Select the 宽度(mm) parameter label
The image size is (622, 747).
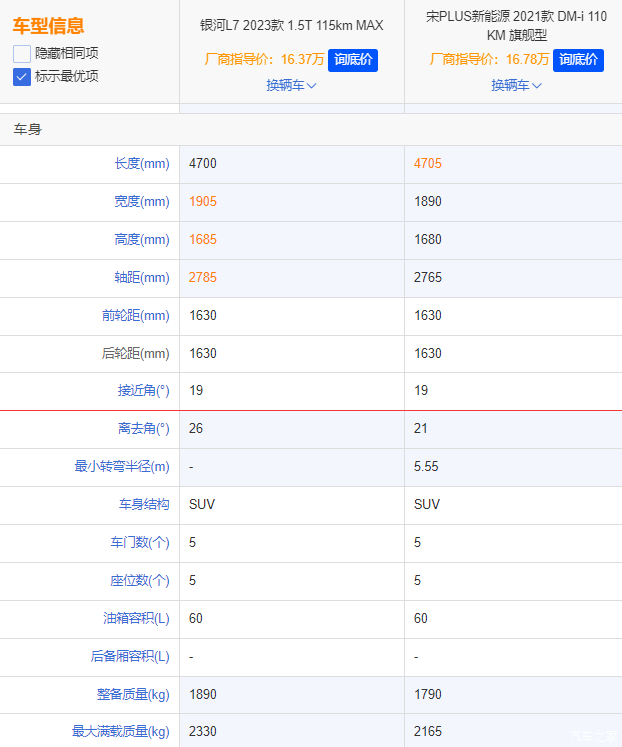[142, 202]
